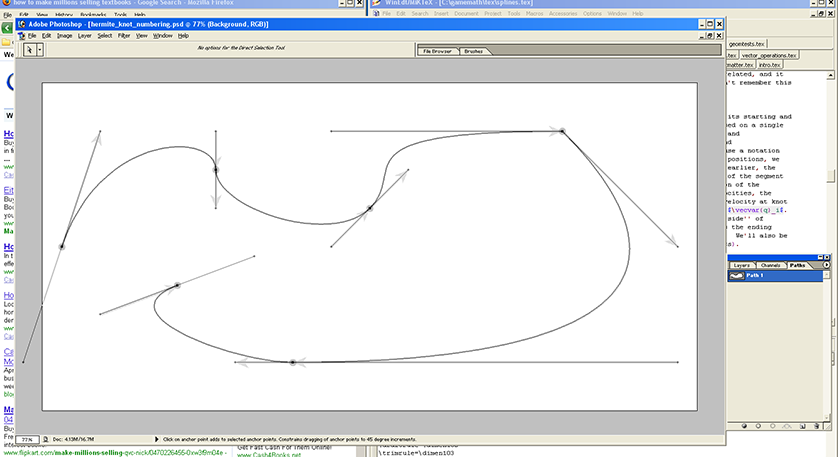Open Photoshop's Filter menu

124,36
